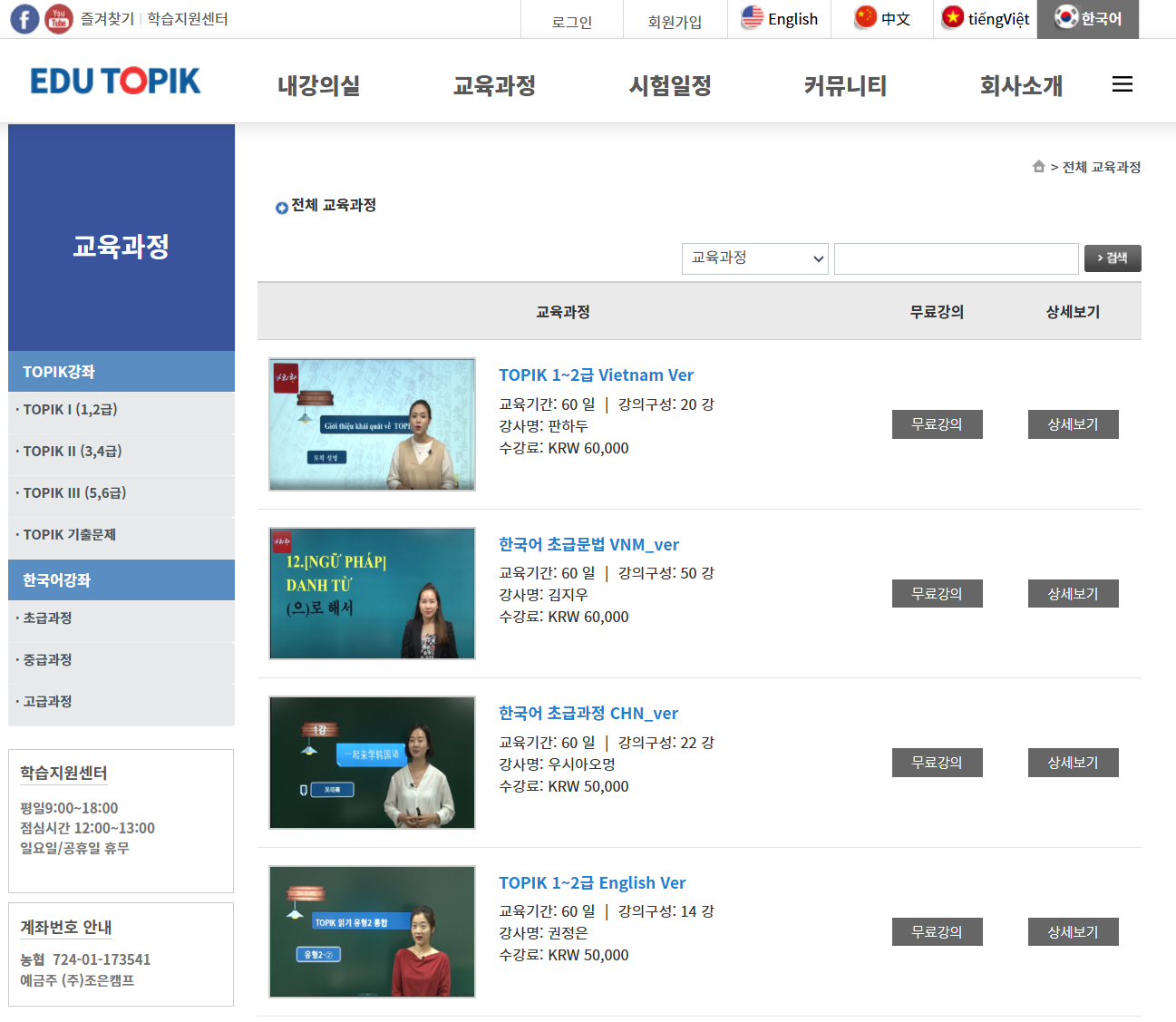Image resolution: width=1176 pixels, height=1022 pixels.
Task: Open the TOPIK 1~2급 English Ver link
Action: [592, 882]
